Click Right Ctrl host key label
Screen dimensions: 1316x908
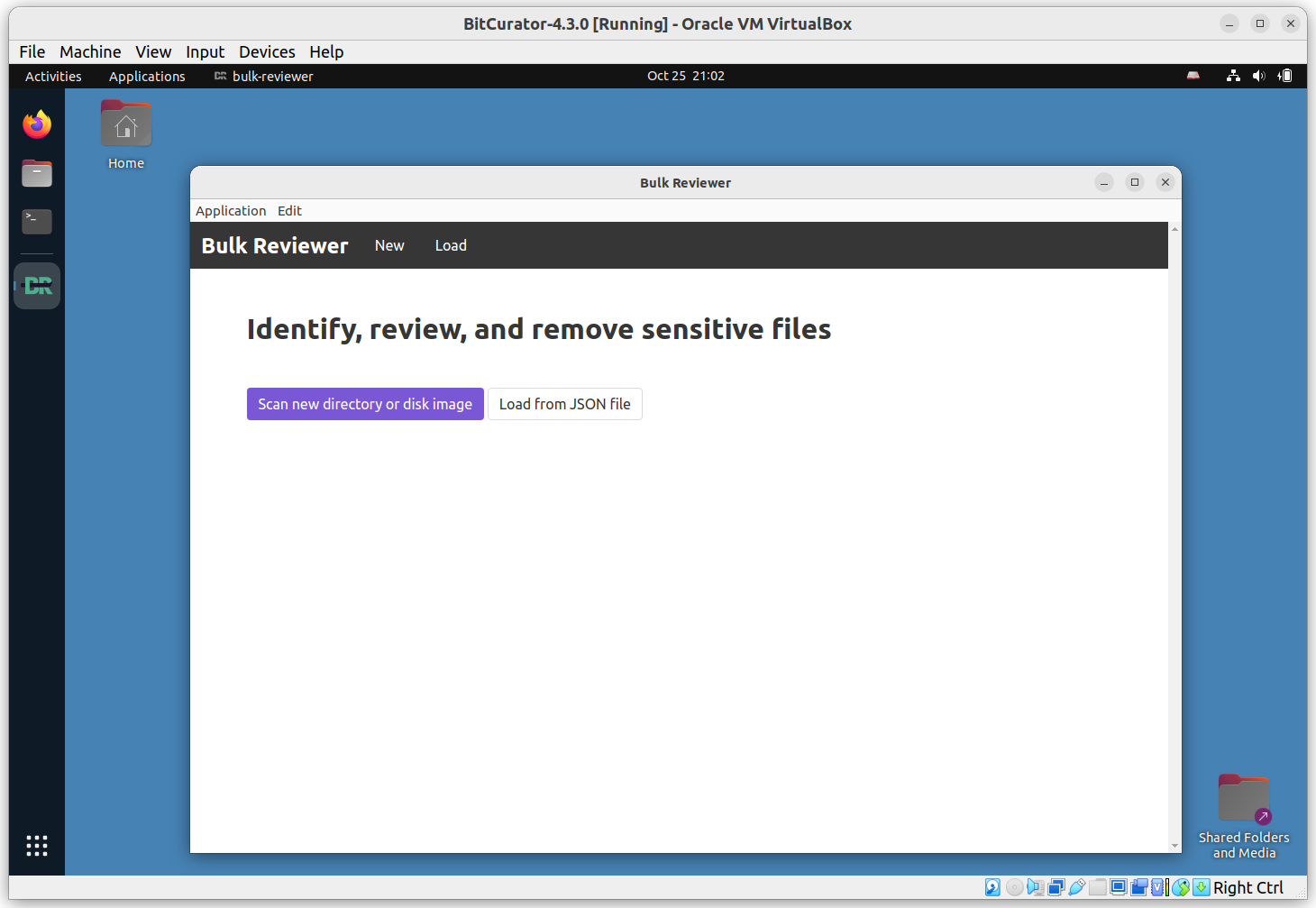pos(1248,888)
